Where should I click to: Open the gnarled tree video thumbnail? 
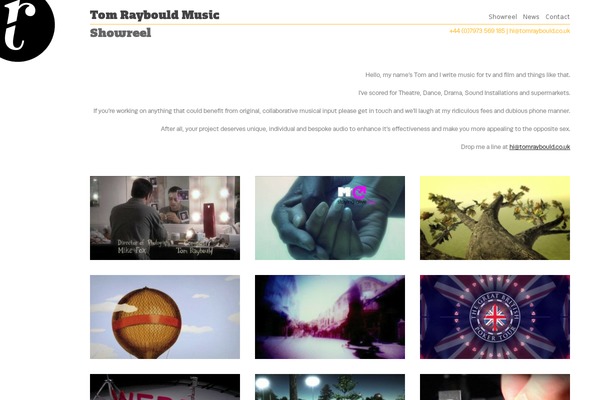click(x=495, y=218)
